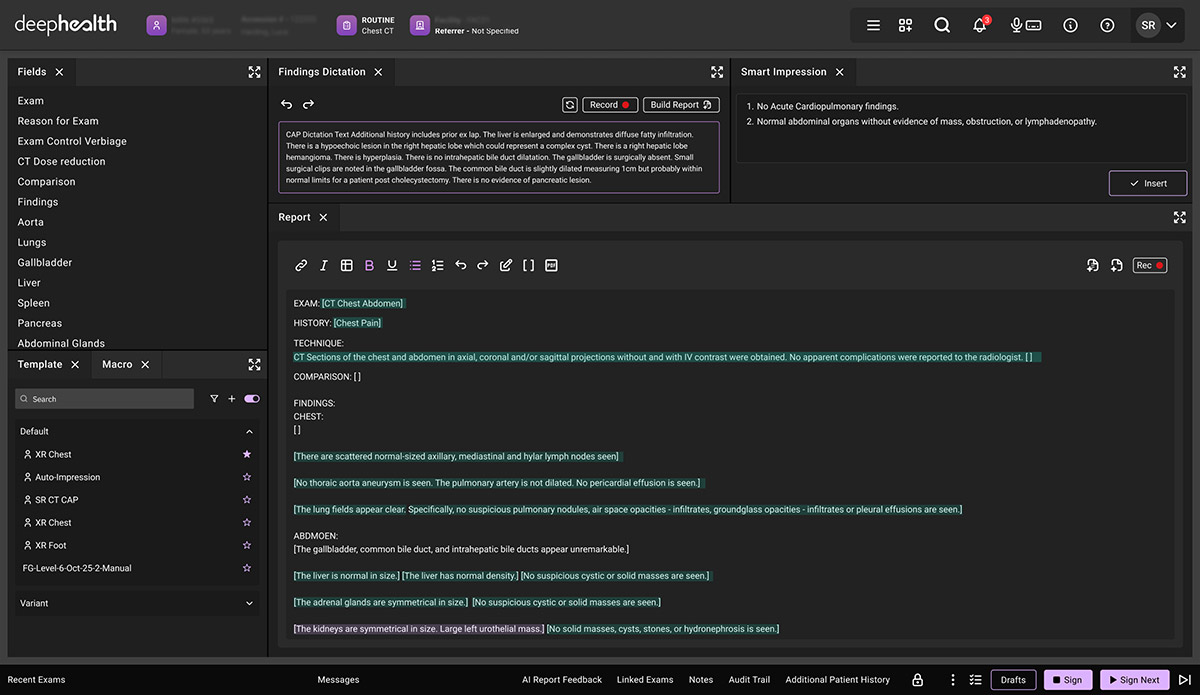1200x695 pixels.
Task: Click the lock icon in bottom bar
Action: pos(917,680)
